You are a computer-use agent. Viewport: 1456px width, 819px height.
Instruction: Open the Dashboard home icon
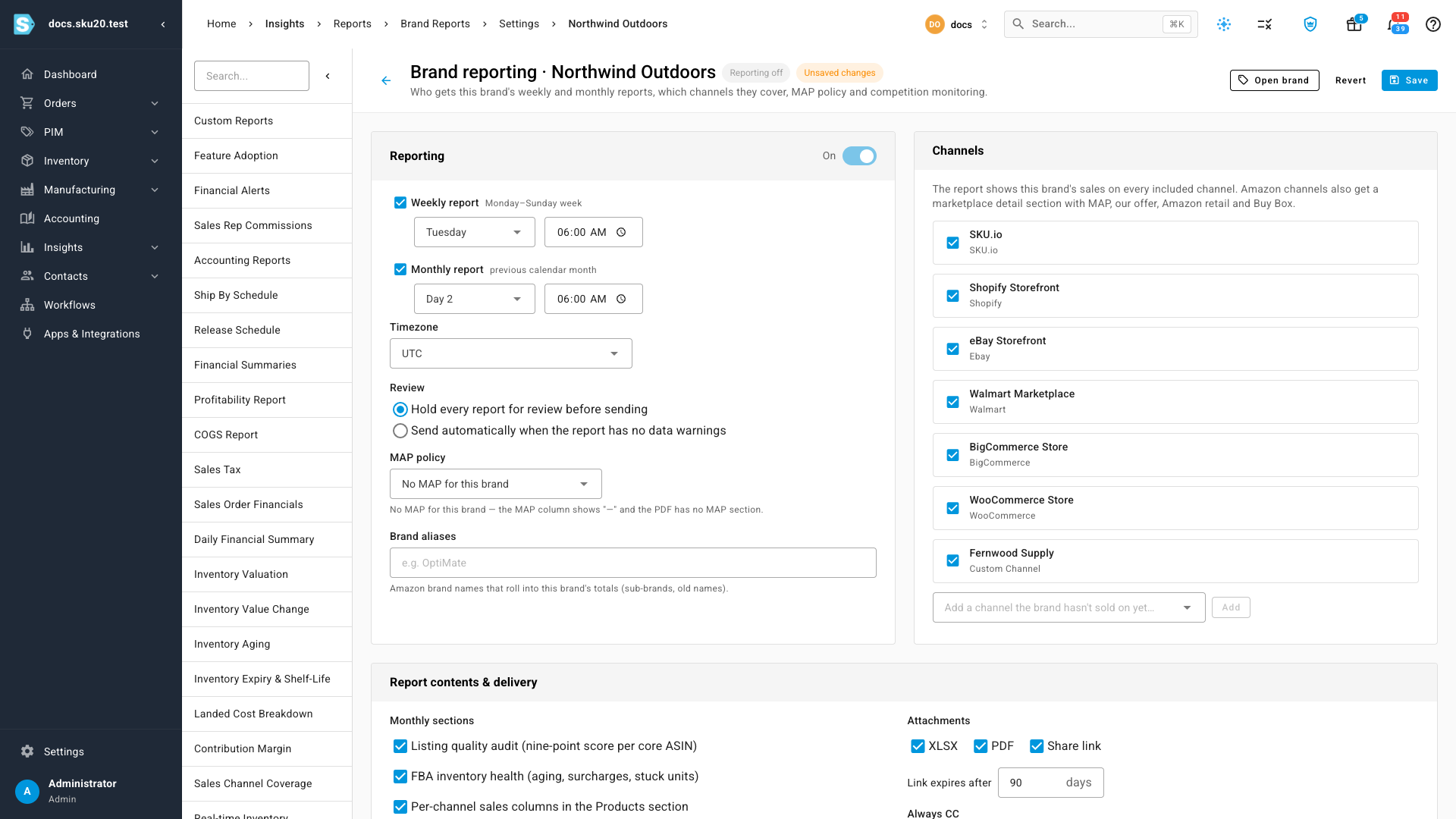(x=27, y=74)
